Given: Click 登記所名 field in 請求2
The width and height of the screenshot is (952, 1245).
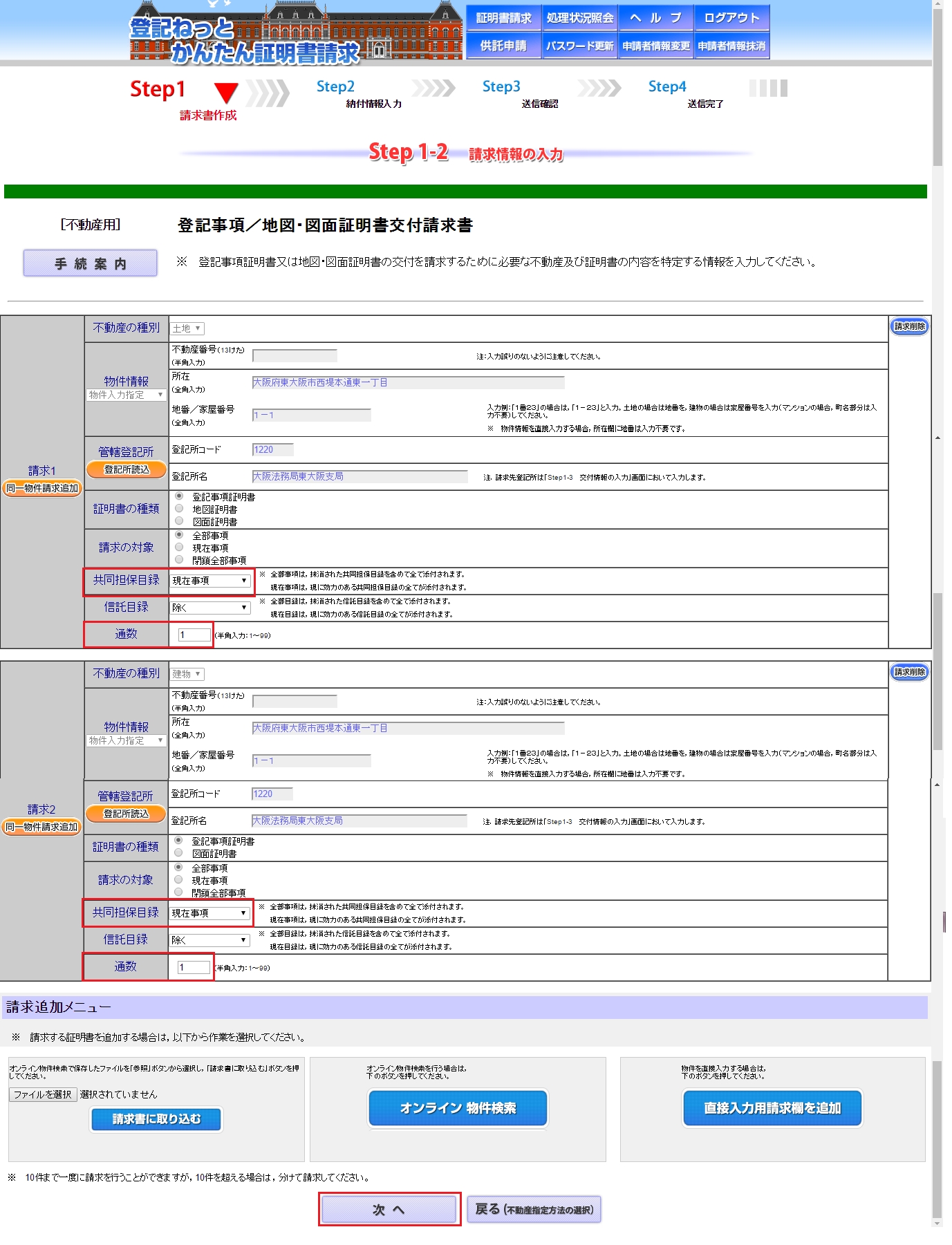Looking at the screenshot, I should (360, 821).
